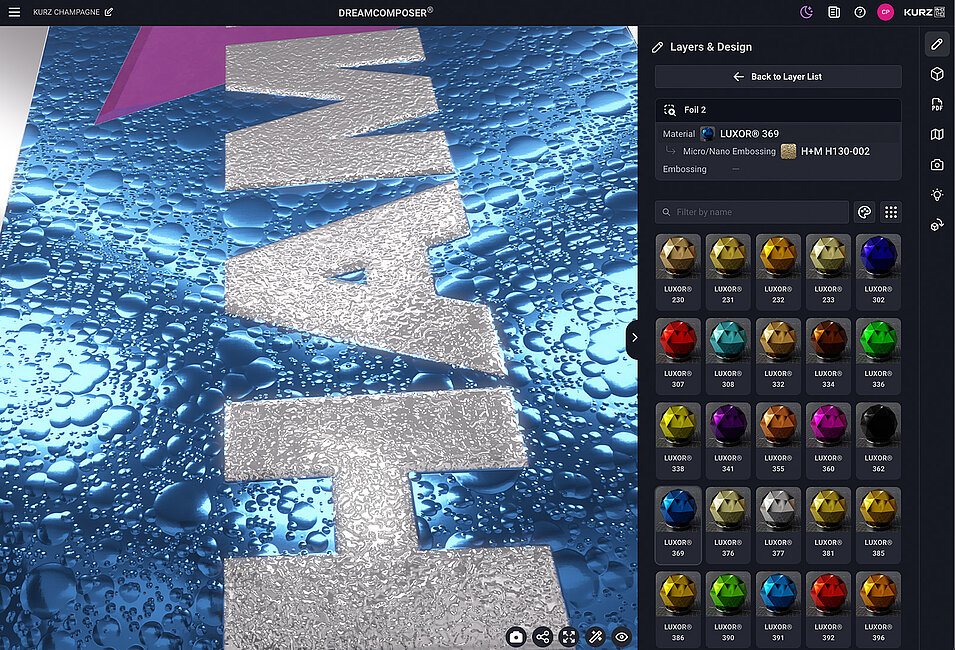
Task: Select LUXOR 332 swatch
Action: [x=778, y=356]
